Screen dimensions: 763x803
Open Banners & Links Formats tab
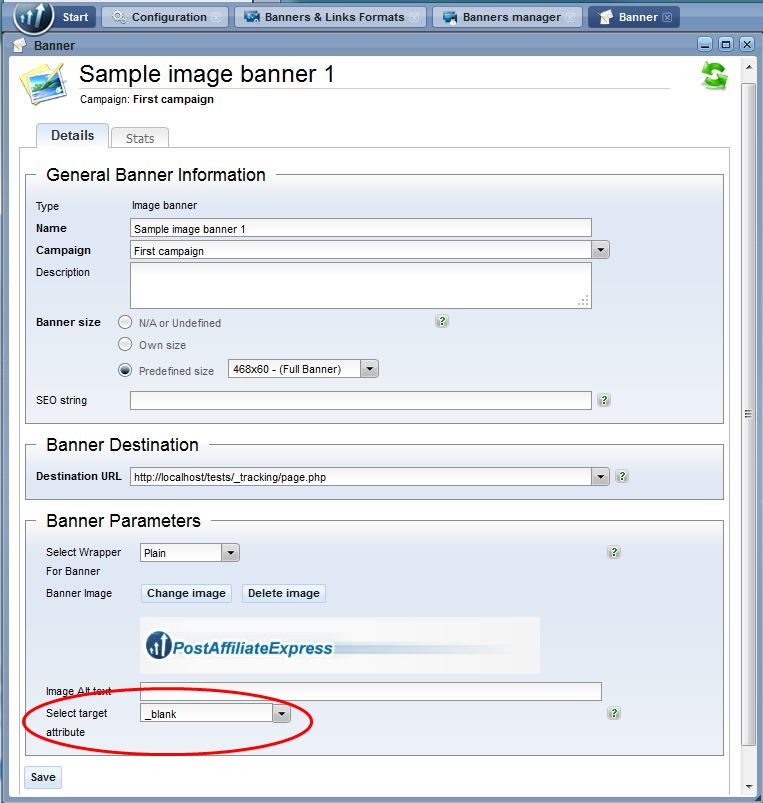point(330,17)
